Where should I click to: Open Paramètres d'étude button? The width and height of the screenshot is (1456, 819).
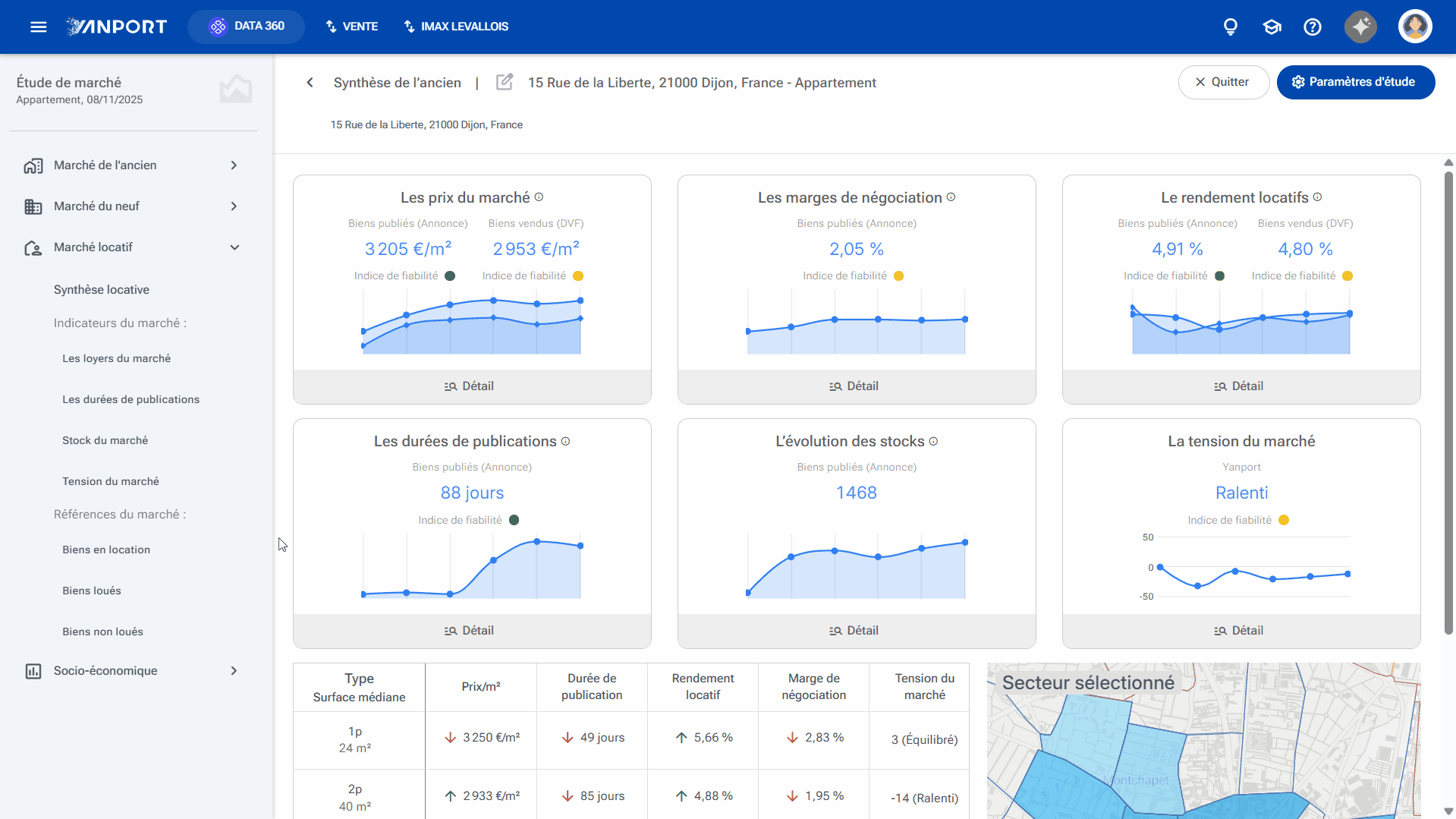(1355, 82)
